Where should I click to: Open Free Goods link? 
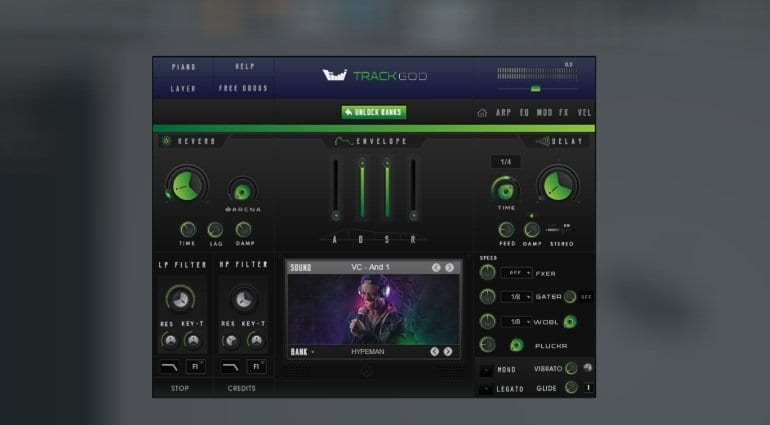(x=244, y=88)
